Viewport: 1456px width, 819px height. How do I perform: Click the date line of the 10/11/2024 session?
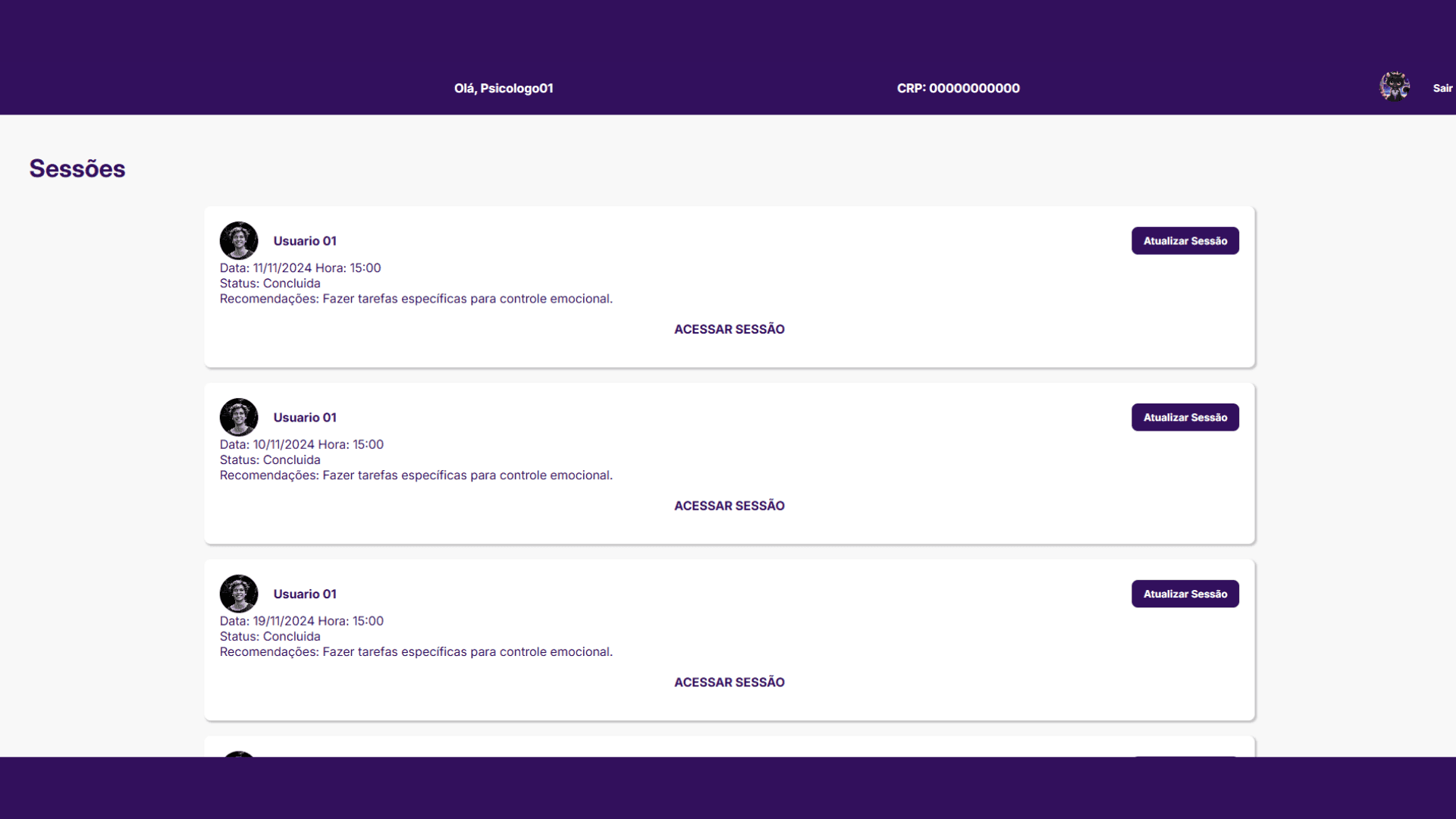pyautogui.click(x=302, y=444)
